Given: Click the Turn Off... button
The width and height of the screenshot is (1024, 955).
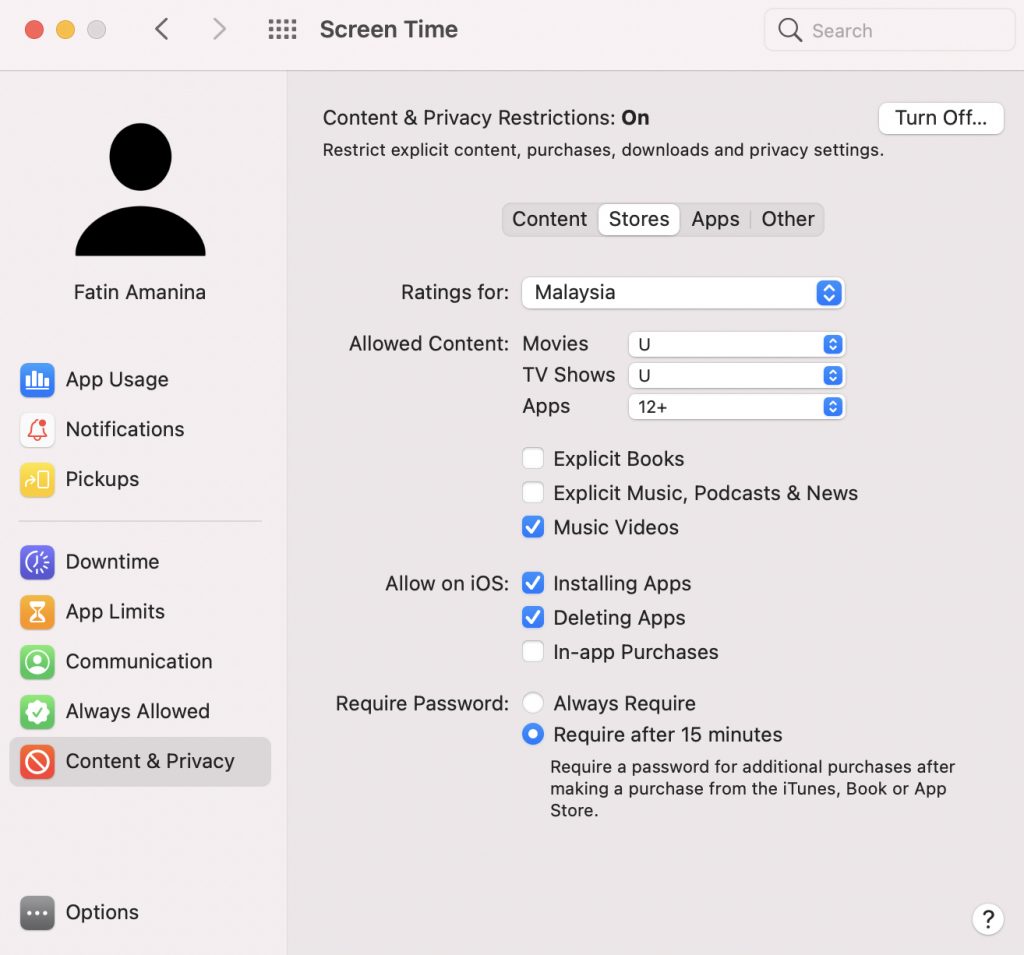Looking at the screenshot, I should pos(940,118).
